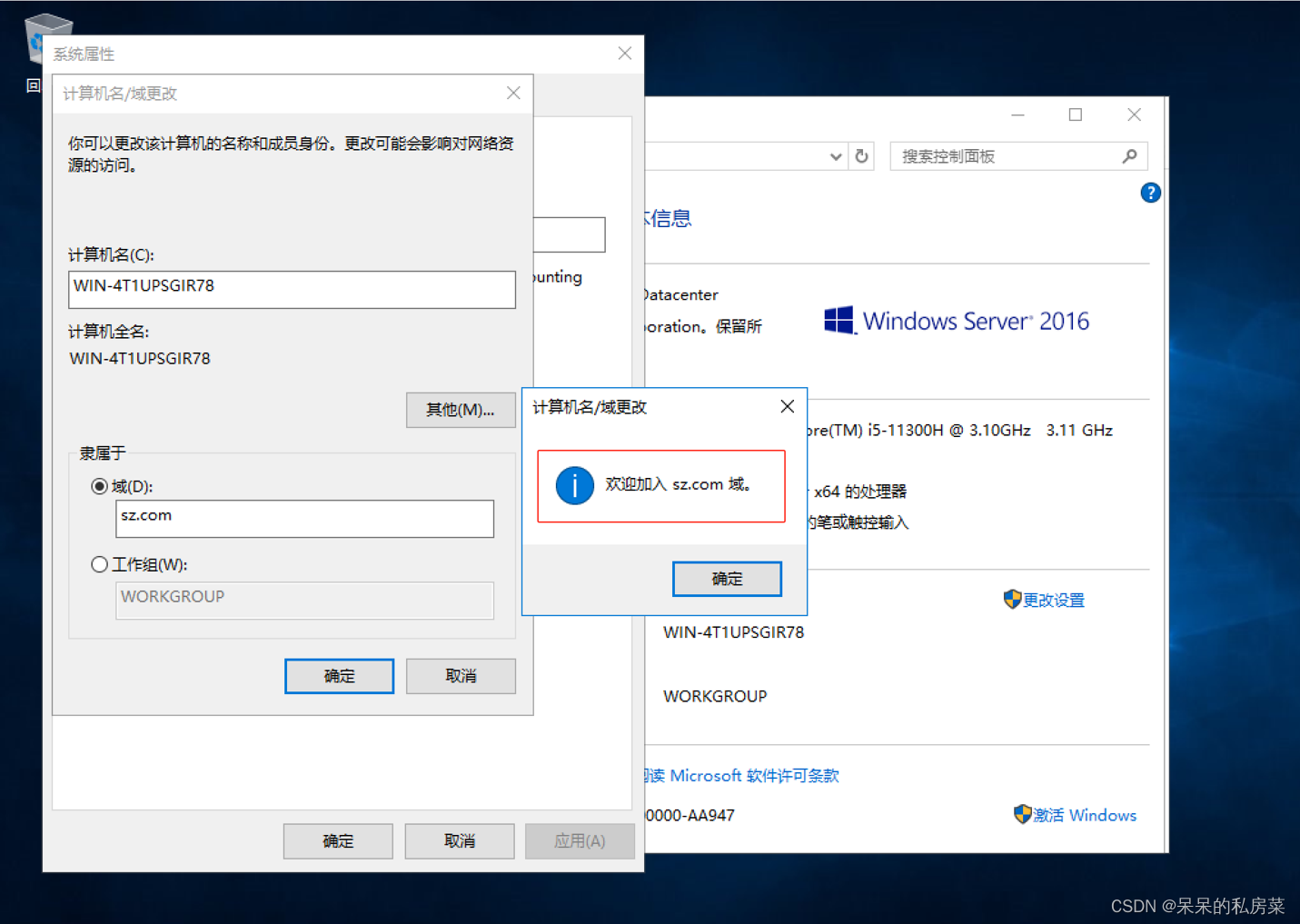Expand the address bar dropdown arrow
This screenshot has height=924, width=1300.
[836, 156]
